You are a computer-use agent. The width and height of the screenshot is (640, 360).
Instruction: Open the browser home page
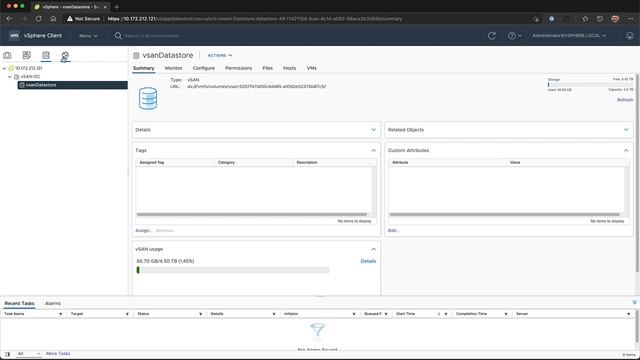[x=53, y=19]
